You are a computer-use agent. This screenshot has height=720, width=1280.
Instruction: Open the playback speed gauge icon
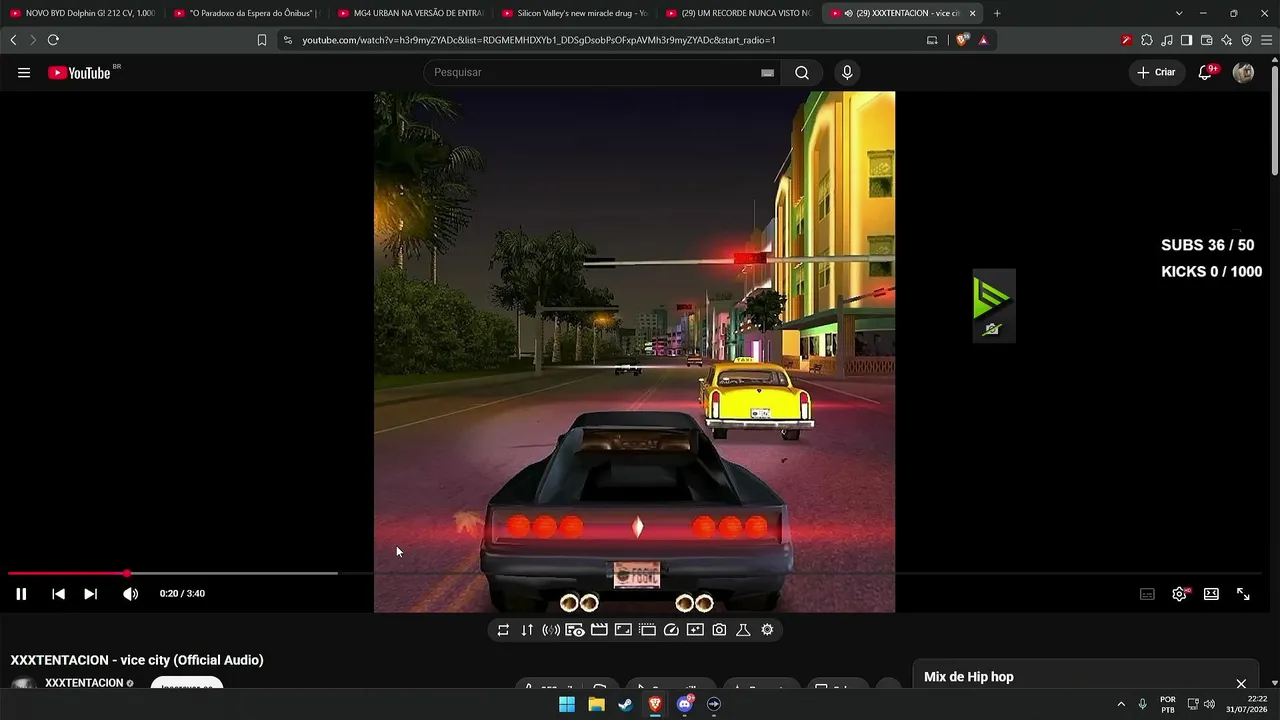coord(671,630)
